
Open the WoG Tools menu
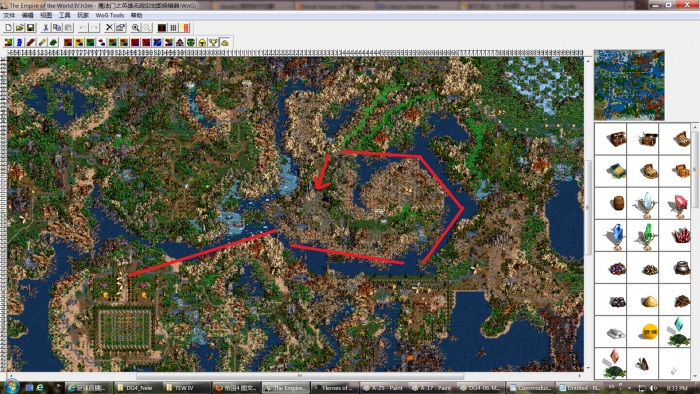tap(109, 15)
